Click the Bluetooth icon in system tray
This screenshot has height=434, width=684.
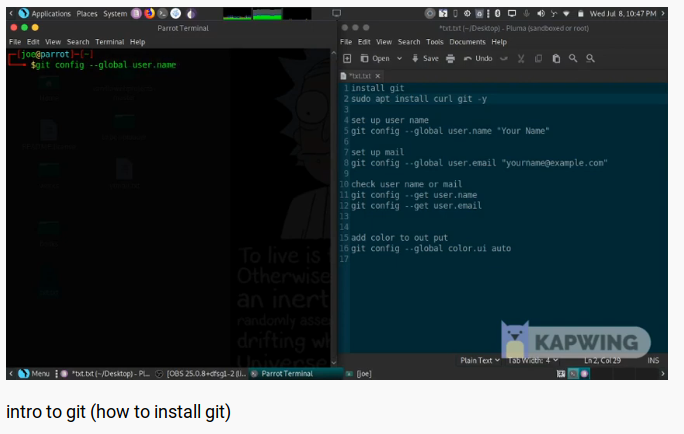[x=497, y=14]
